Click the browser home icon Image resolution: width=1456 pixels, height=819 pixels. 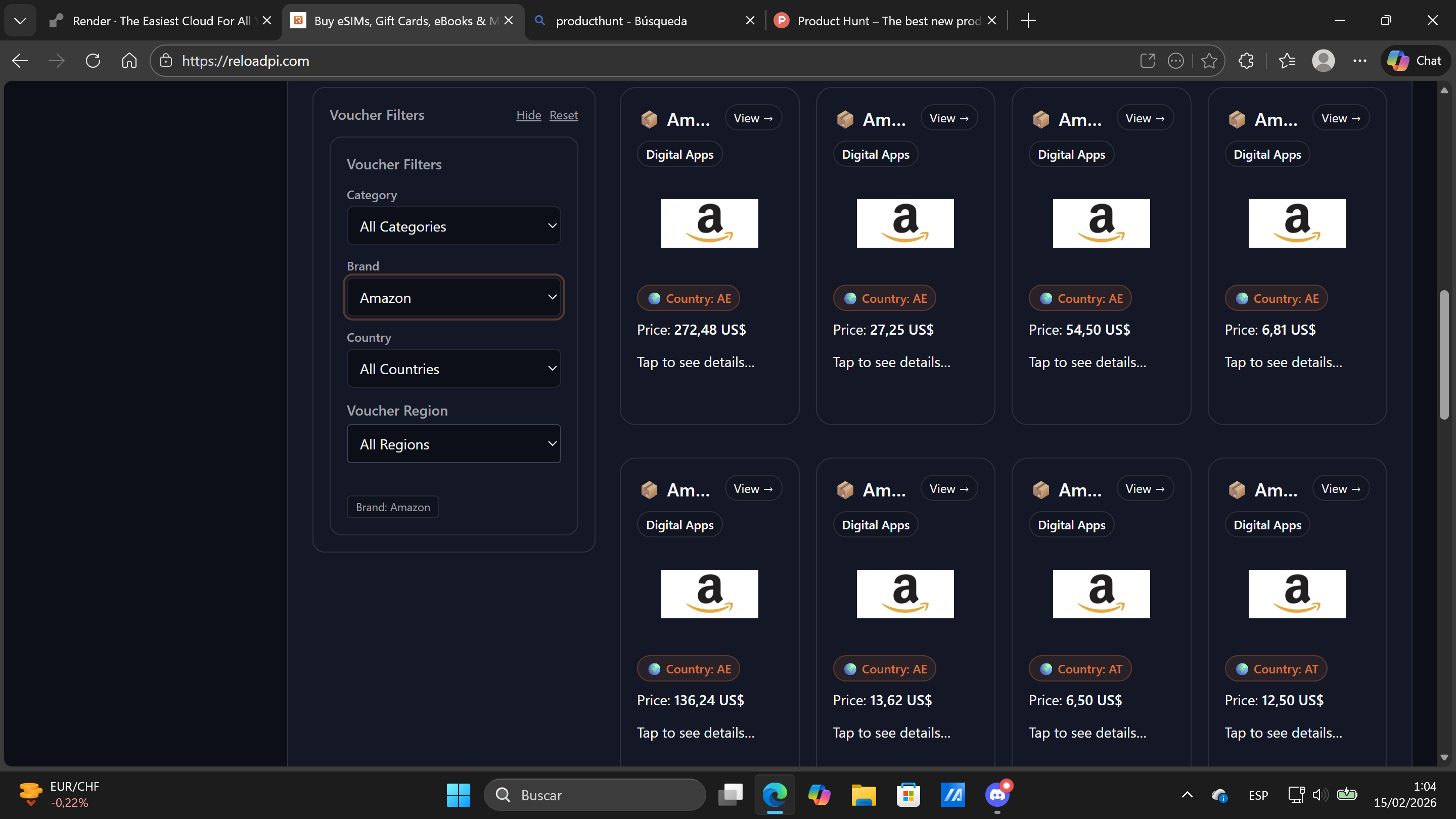129,61
